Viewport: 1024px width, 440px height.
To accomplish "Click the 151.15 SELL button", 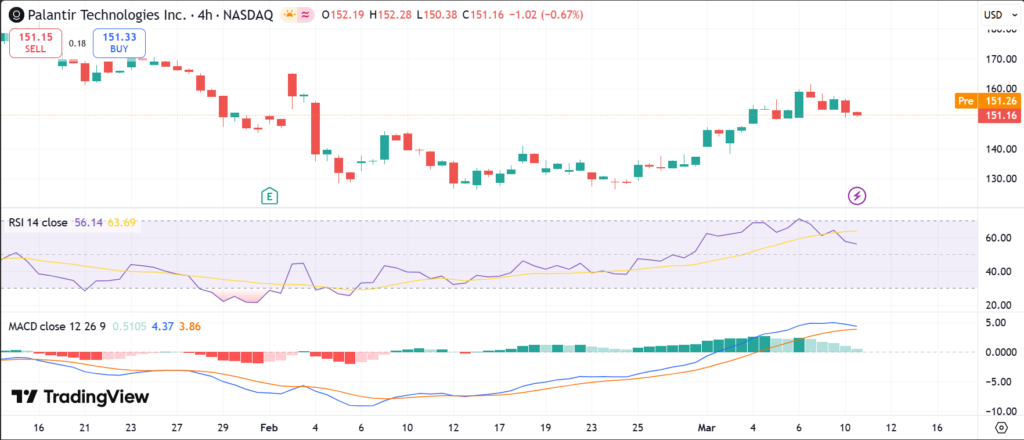I will pyautogui.click(x=36, y=42).
